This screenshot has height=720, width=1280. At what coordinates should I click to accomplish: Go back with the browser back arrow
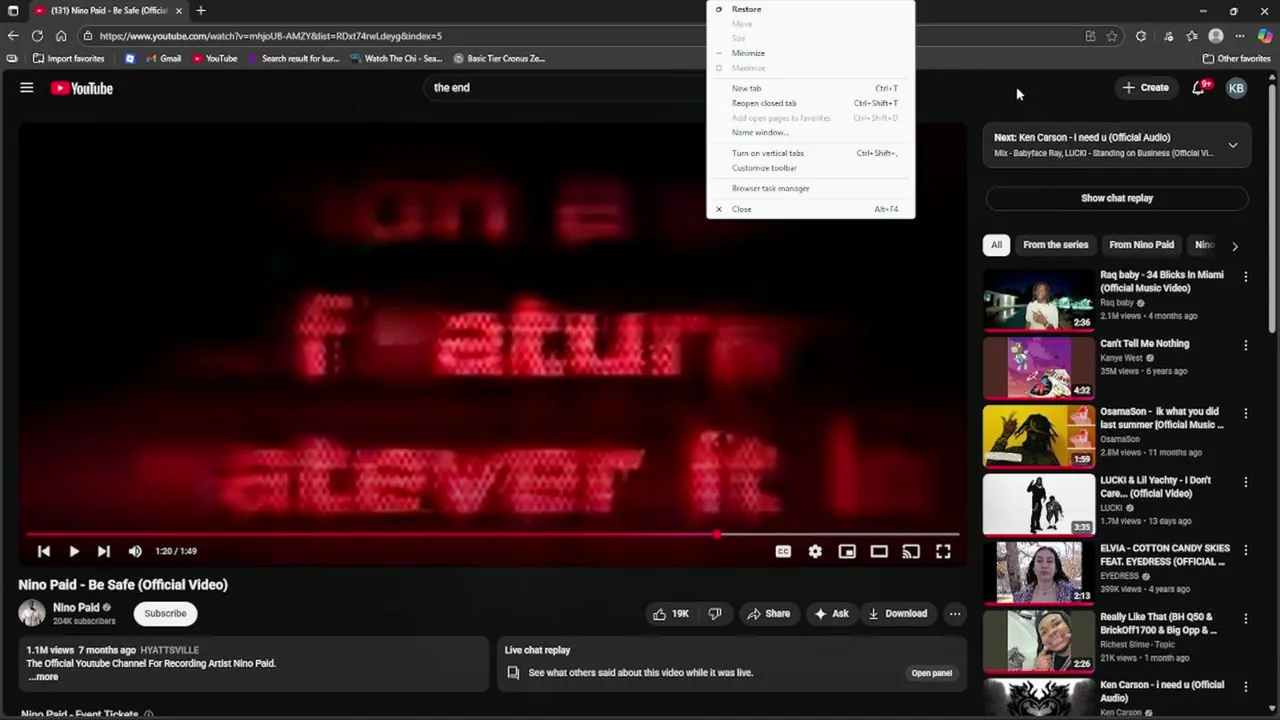pyautogui.click(x=12, y=36)
